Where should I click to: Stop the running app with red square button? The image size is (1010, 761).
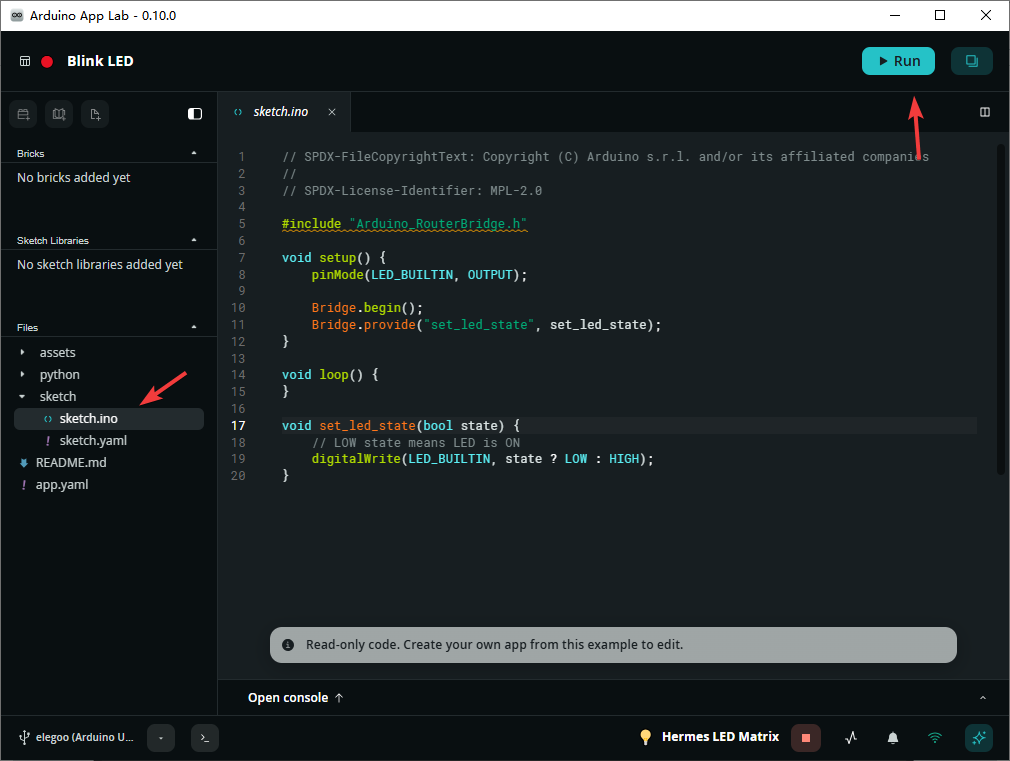click(806, 738)
